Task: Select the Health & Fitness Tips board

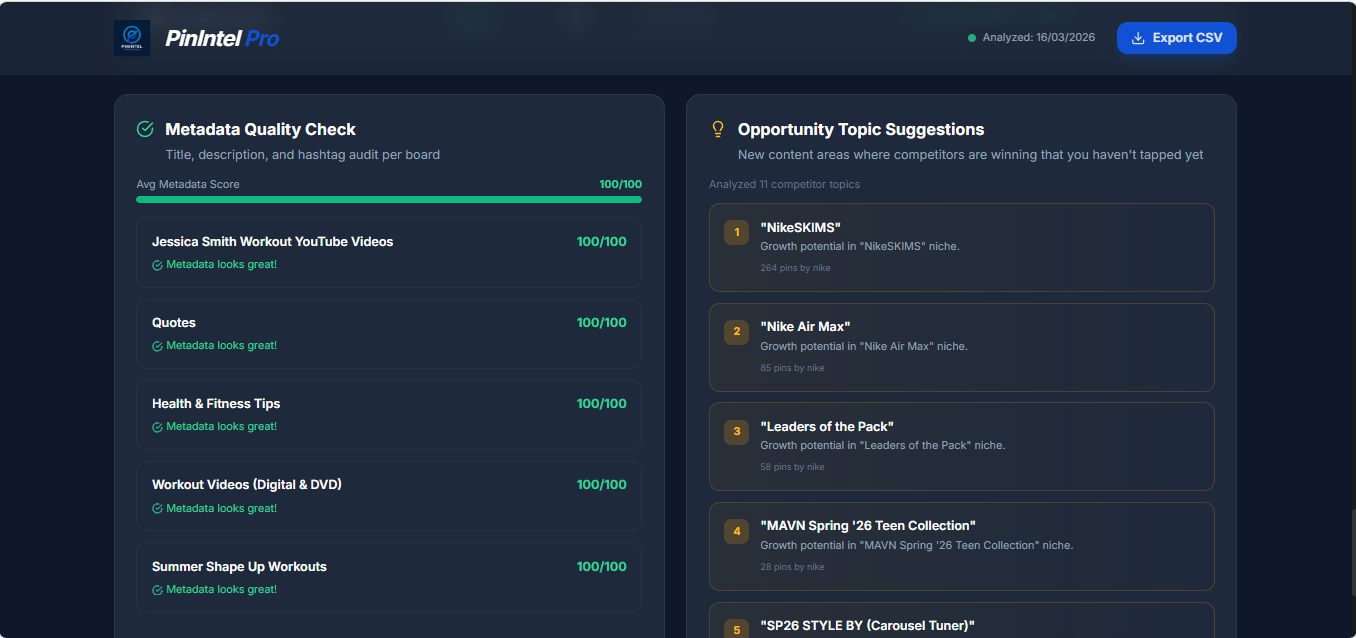Action: click(389, 414)
